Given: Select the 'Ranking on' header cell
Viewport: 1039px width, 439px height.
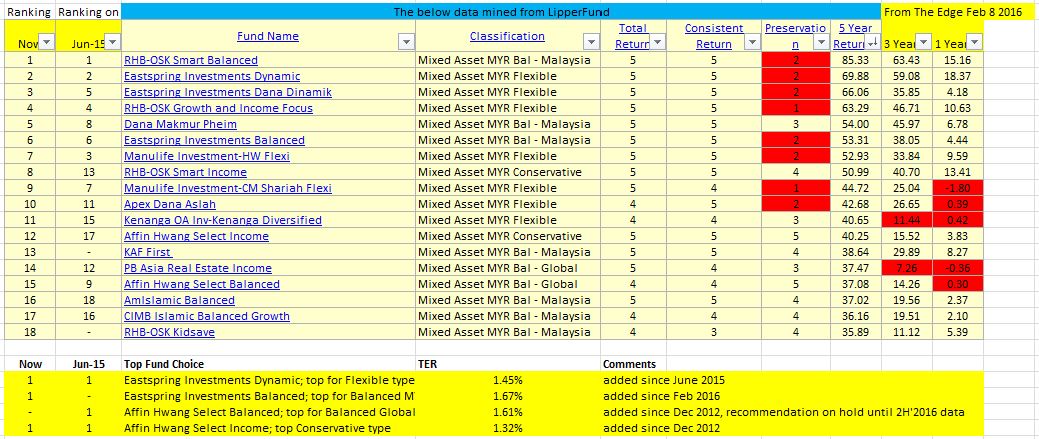Looking at the screenshot, I should click(88, 11).
